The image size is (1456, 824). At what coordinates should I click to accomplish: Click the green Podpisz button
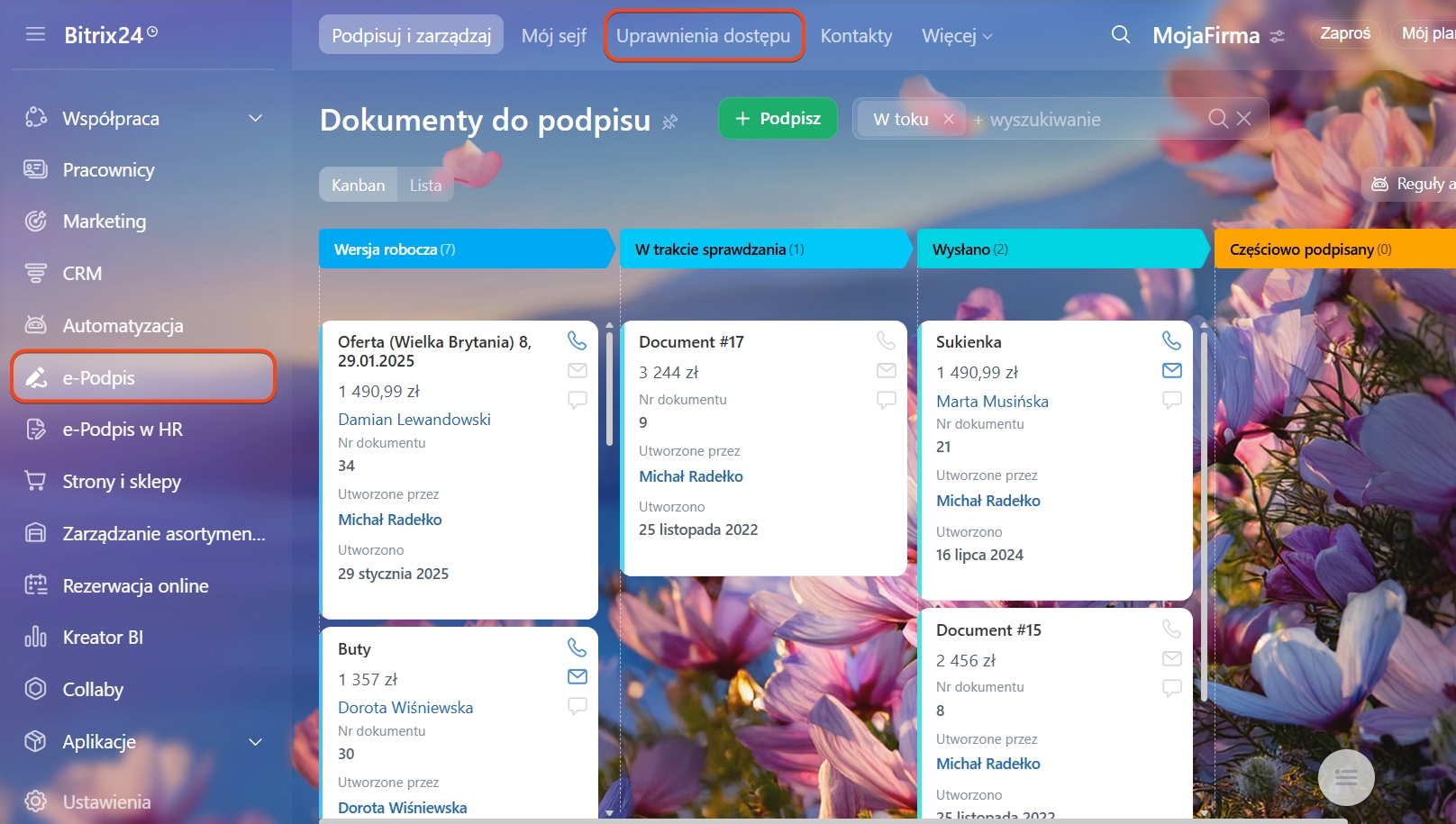click(778, 119)
